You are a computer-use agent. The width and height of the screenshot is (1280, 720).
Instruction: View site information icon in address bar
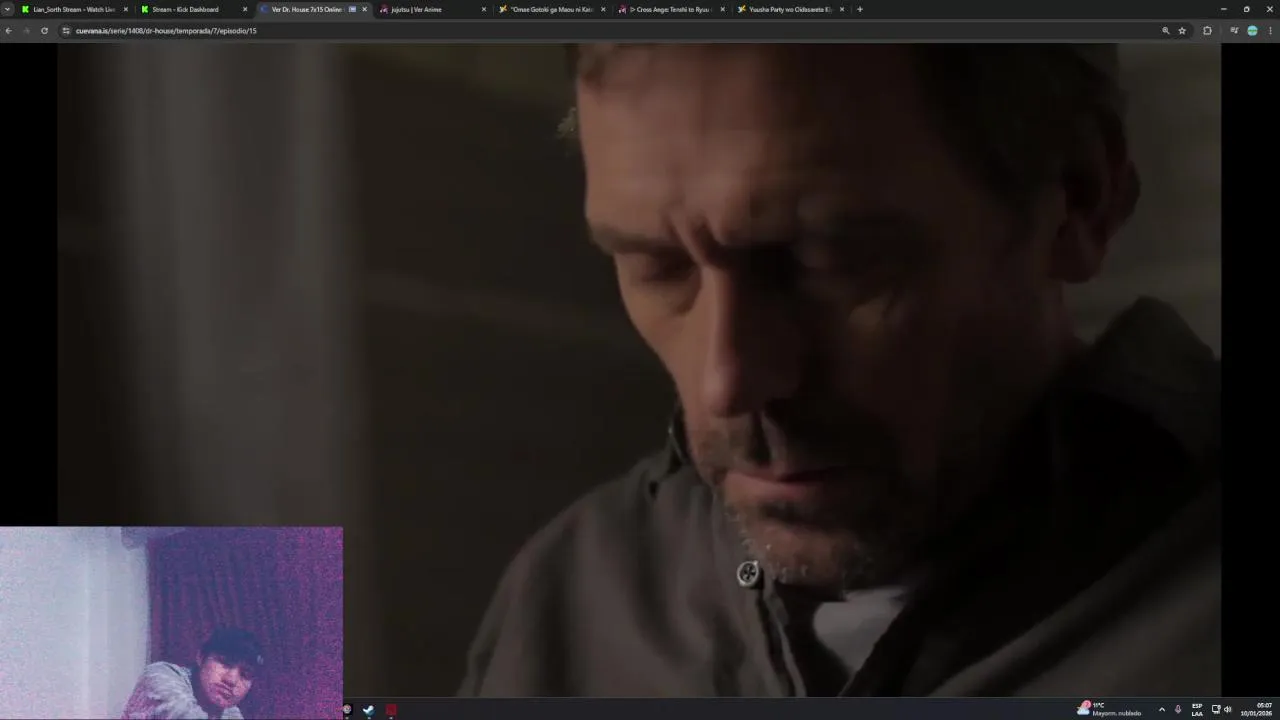(x=66, y=31)
